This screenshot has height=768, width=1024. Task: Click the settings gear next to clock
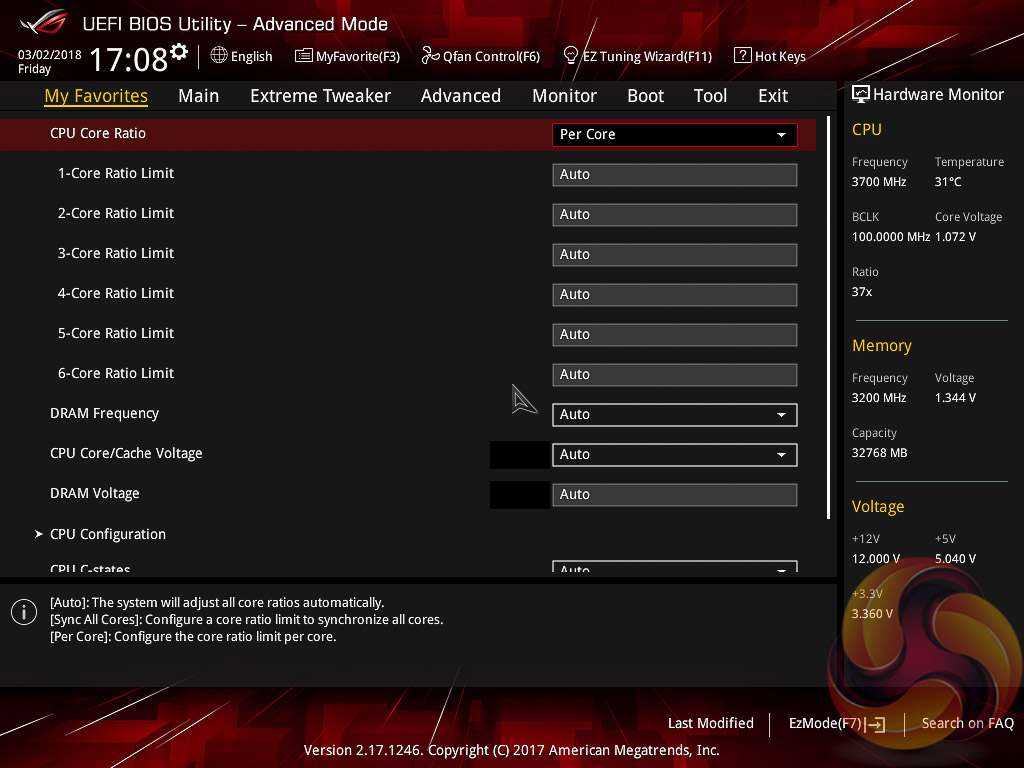pos(179,52)
